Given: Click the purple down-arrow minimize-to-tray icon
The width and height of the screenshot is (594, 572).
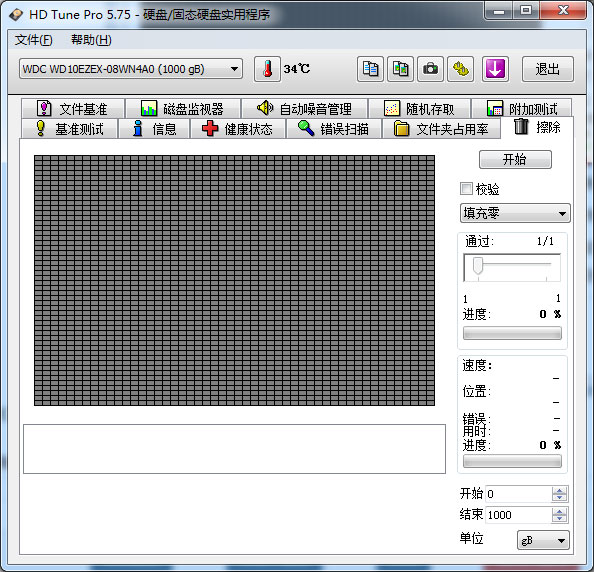Looking at the screenshot, I should coord(495,69).
